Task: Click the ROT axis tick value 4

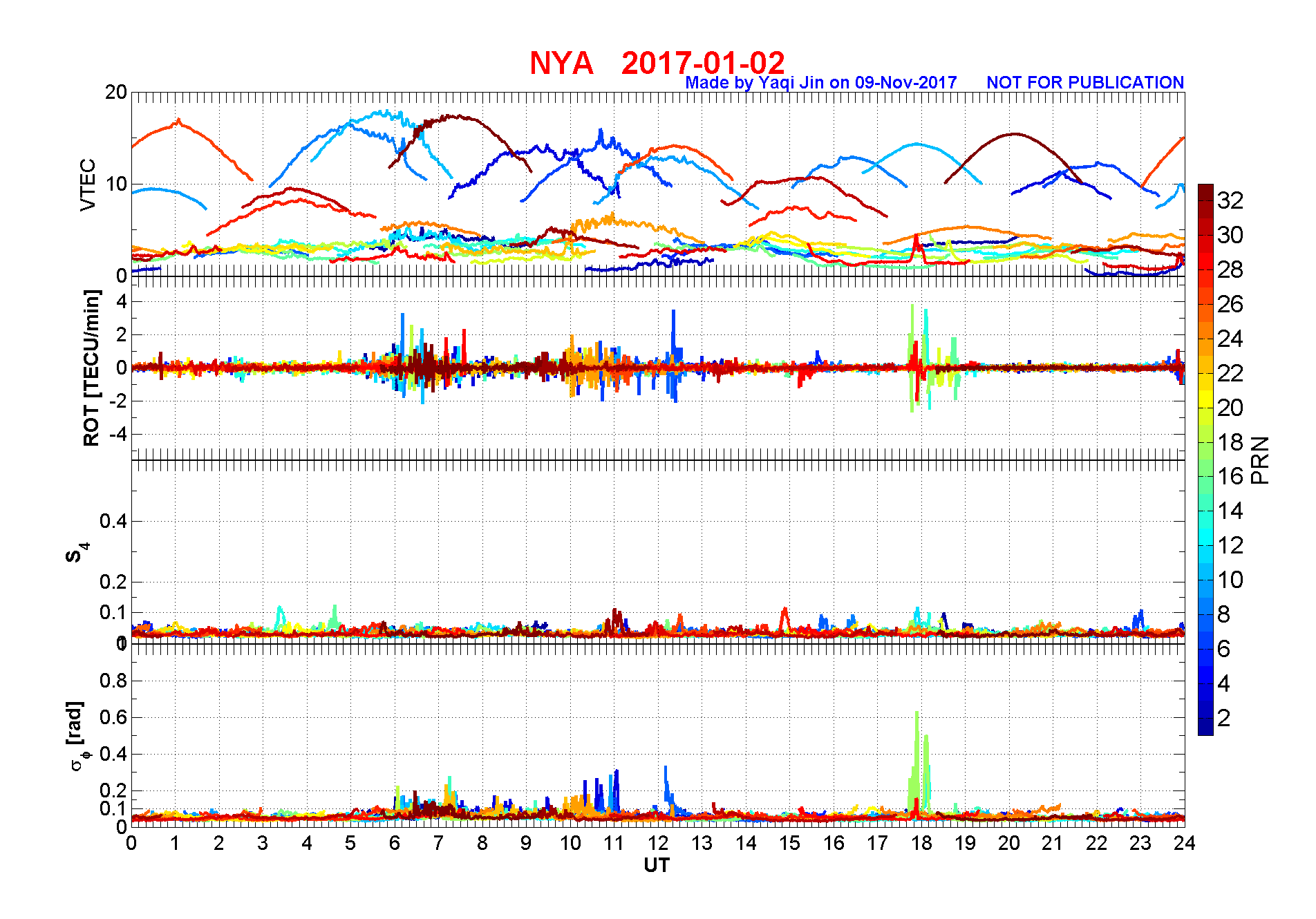Action: click(x=122, y=301)
